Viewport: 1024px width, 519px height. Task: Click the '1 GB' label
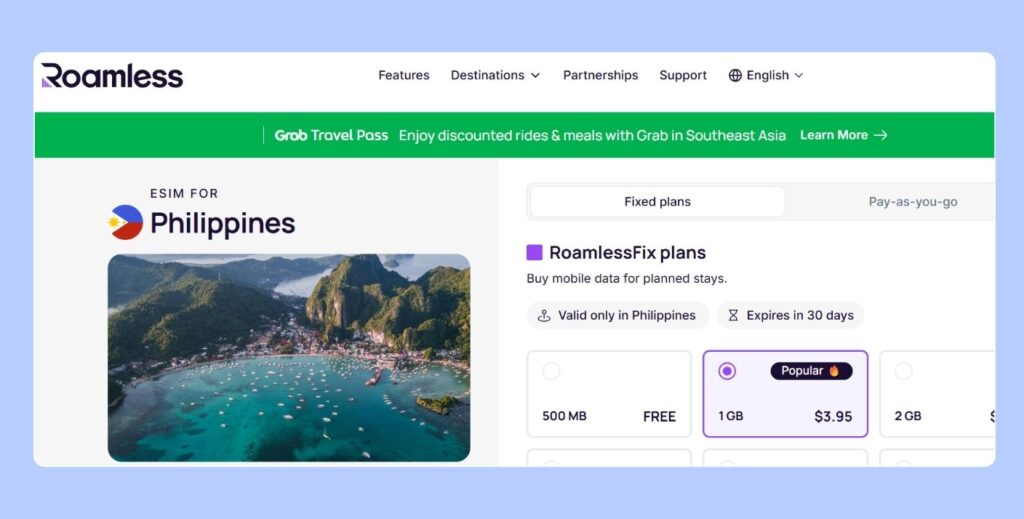coord(730,416)
